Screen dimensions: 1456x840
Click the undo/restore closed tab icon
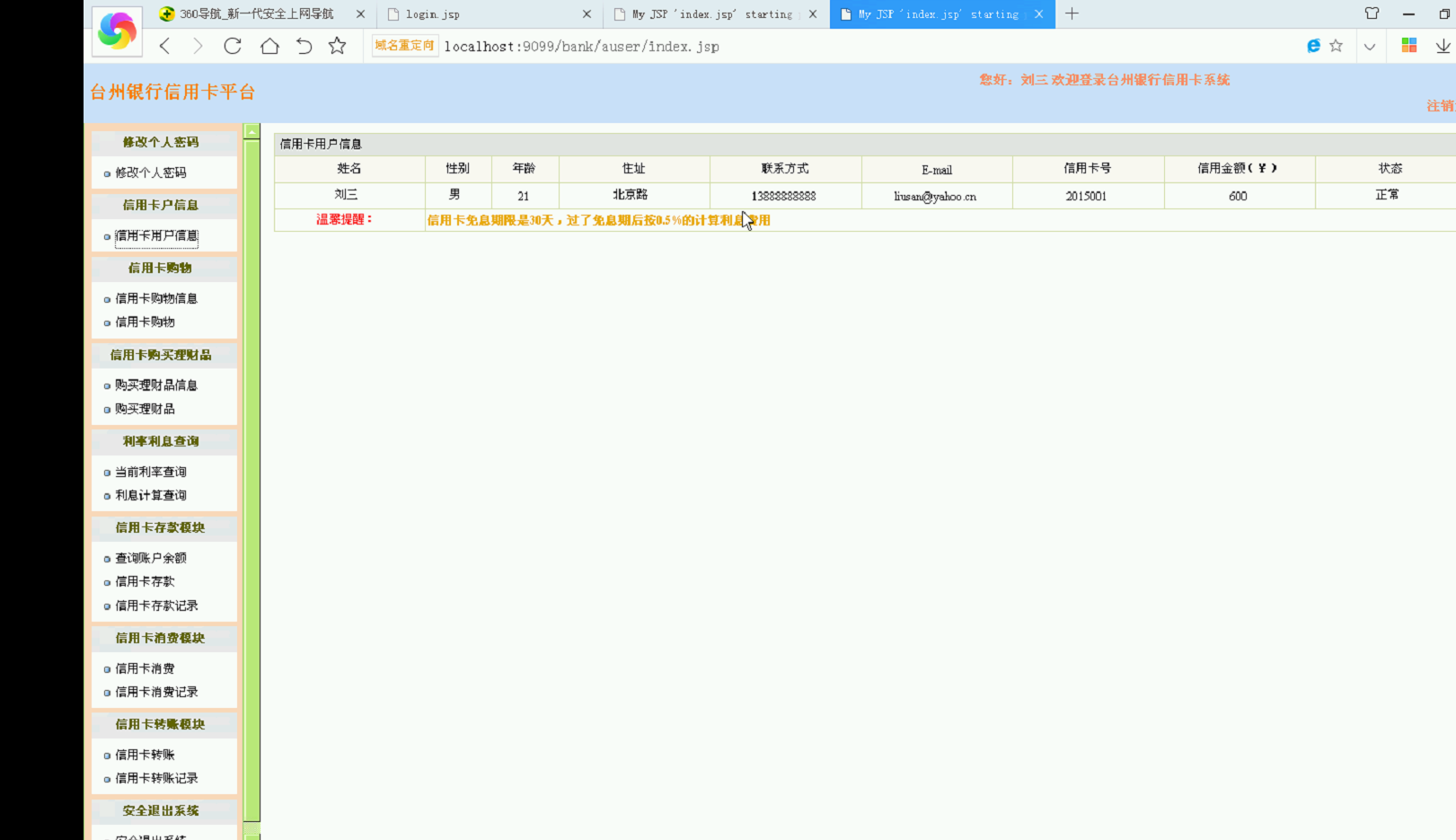304,46
